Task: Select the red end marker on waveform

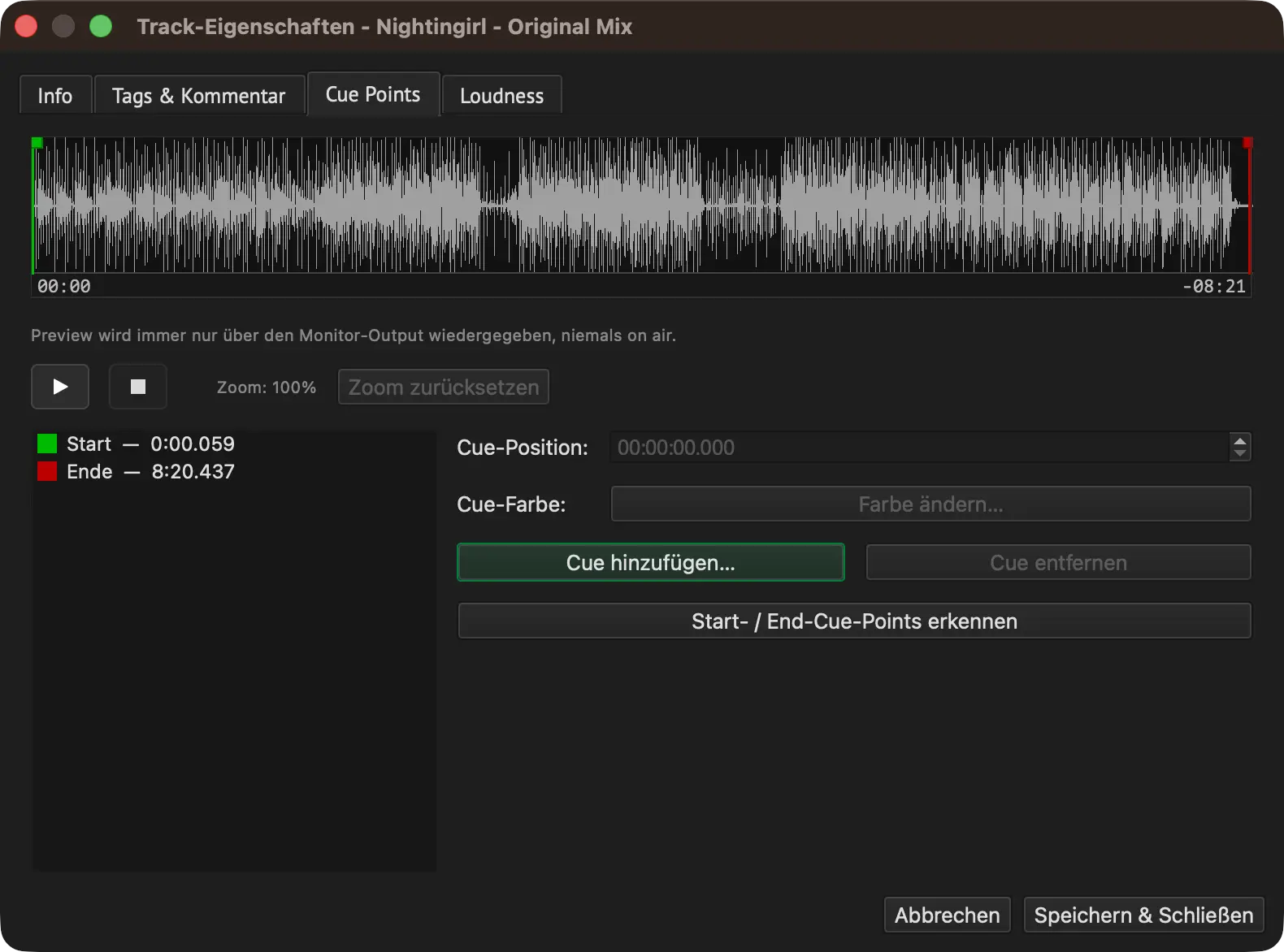Action: pos(1247,143)
